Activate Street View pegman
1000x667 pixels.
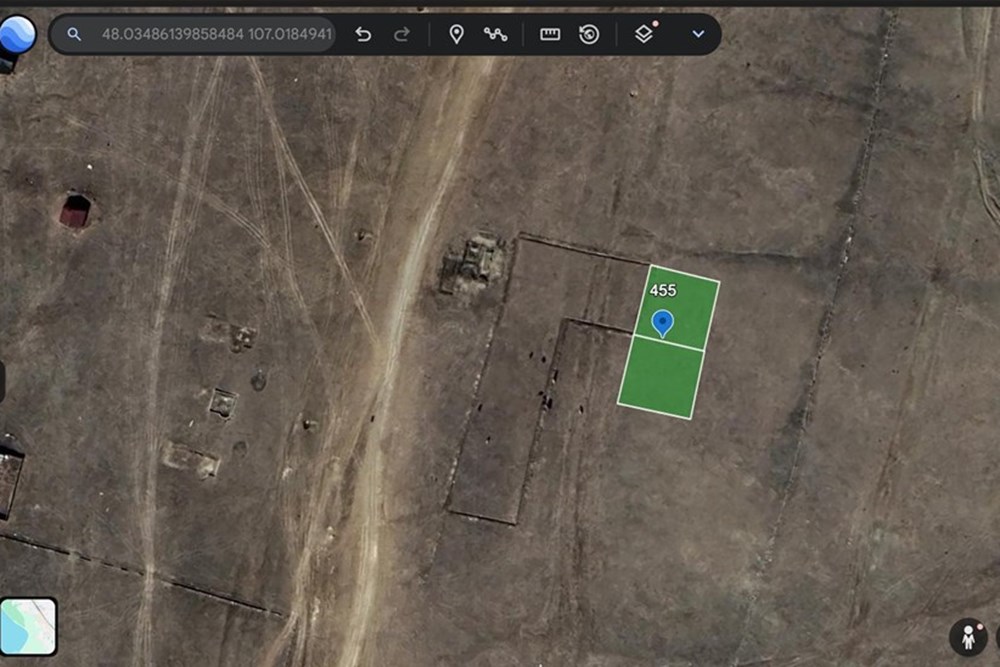point(968,636)
